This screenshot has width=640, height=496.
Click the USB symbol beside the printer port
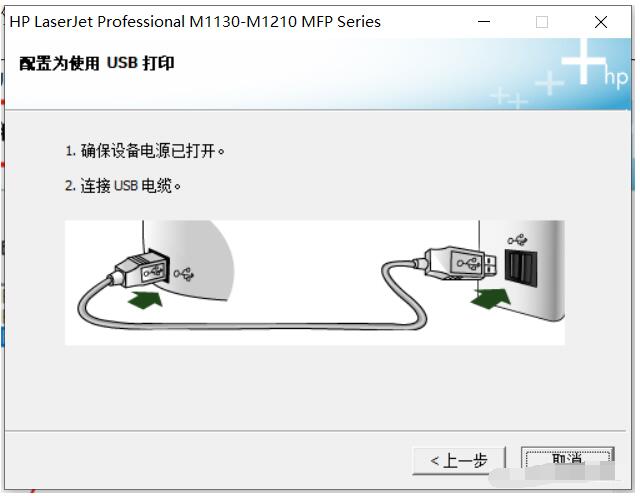point(184,274)
